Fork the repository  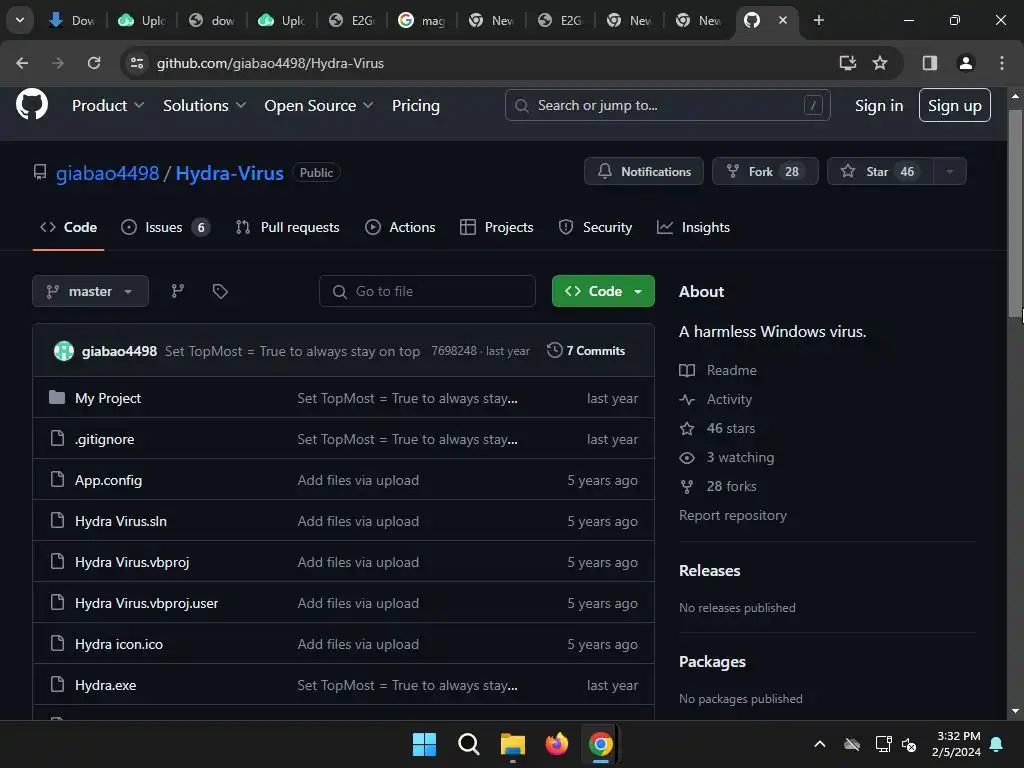pos(765,172)
